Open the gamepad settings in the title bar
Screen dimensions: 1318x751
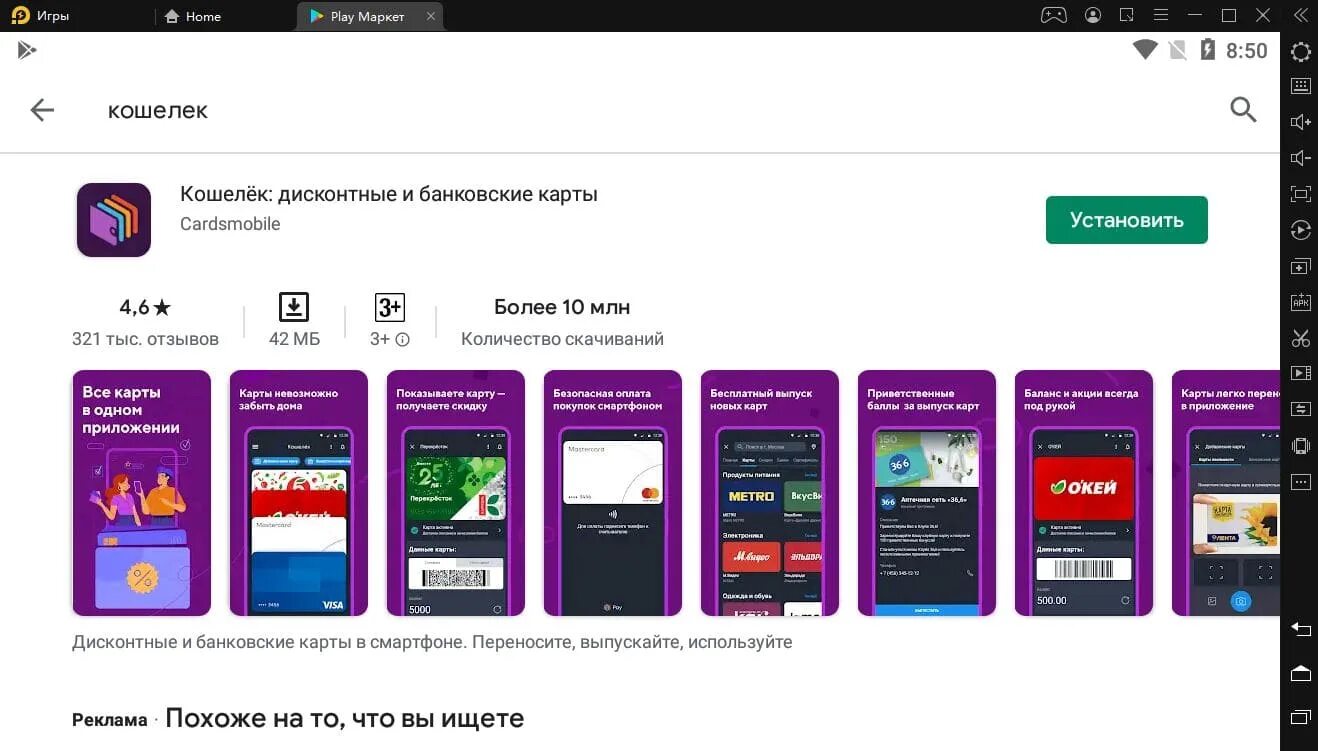coord(1054,15)
